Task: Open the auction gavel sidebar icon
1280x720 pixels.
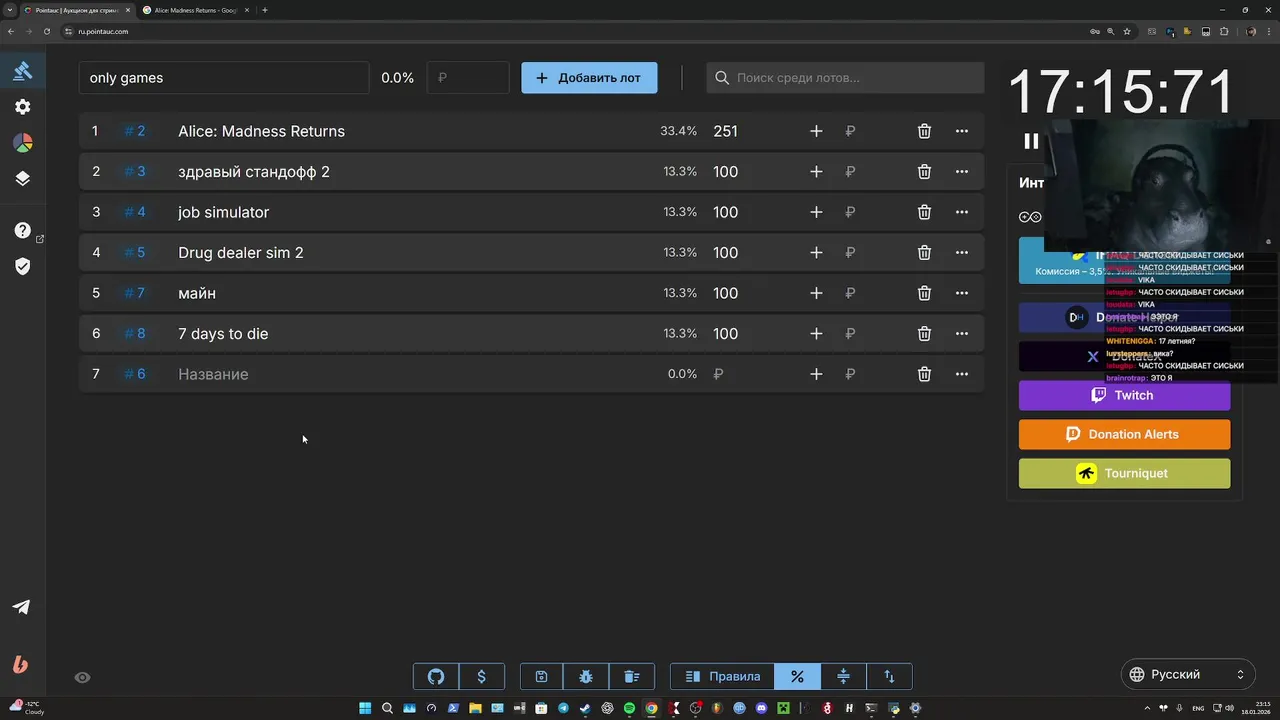Action: (22, 70)
